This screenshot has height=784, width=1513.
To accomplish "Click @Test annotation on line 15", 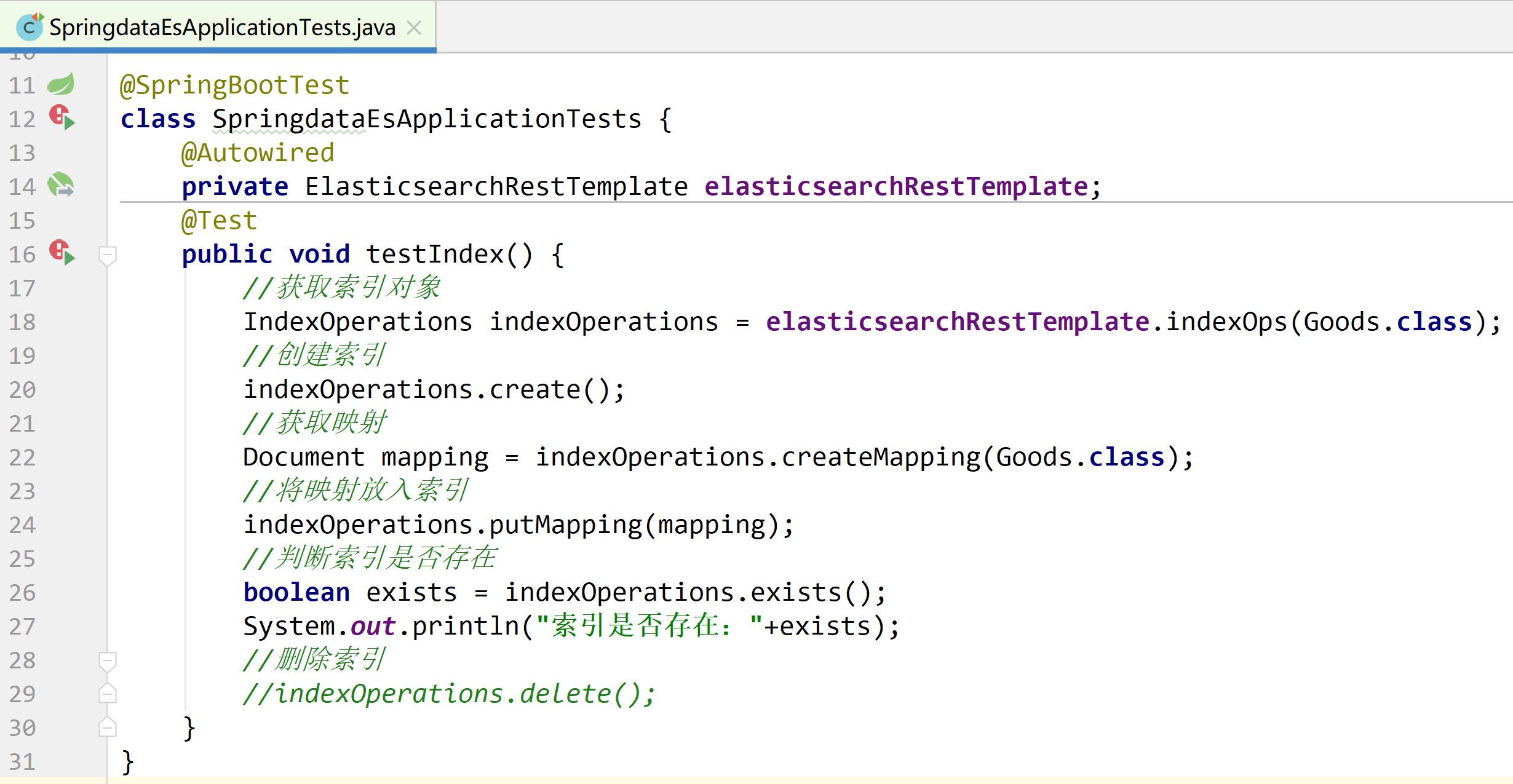I will (x=219, y=220).
